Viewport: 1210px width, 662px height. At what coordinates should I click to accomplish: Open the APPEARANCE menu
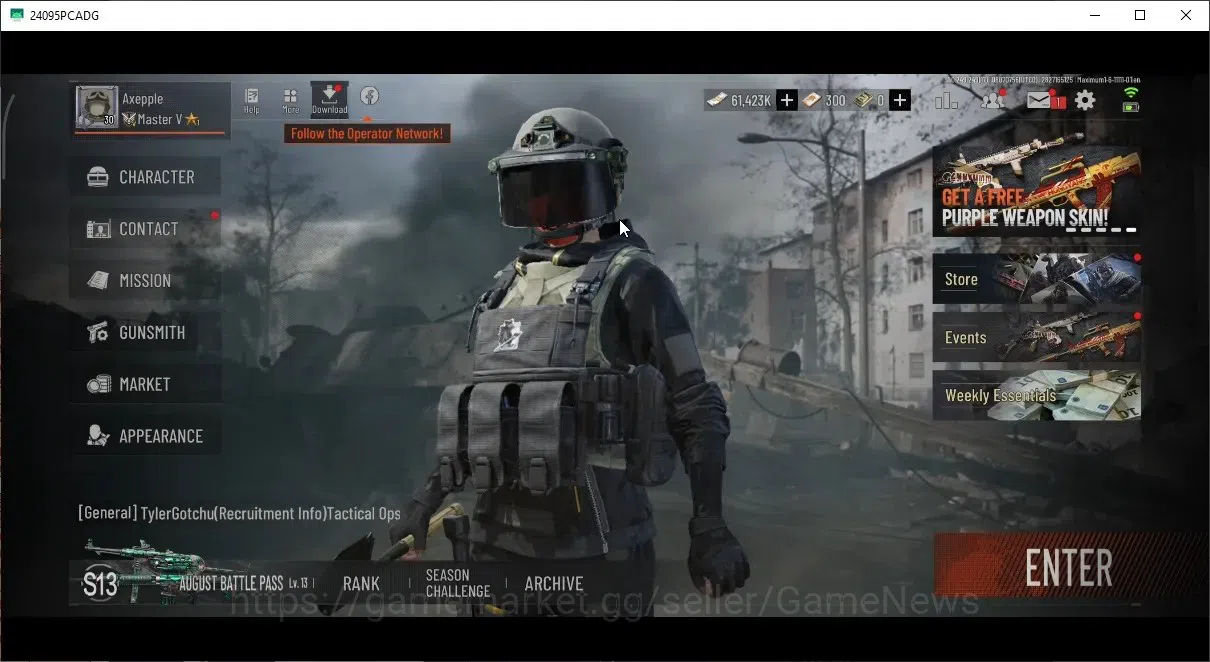[x=145, y=436]
